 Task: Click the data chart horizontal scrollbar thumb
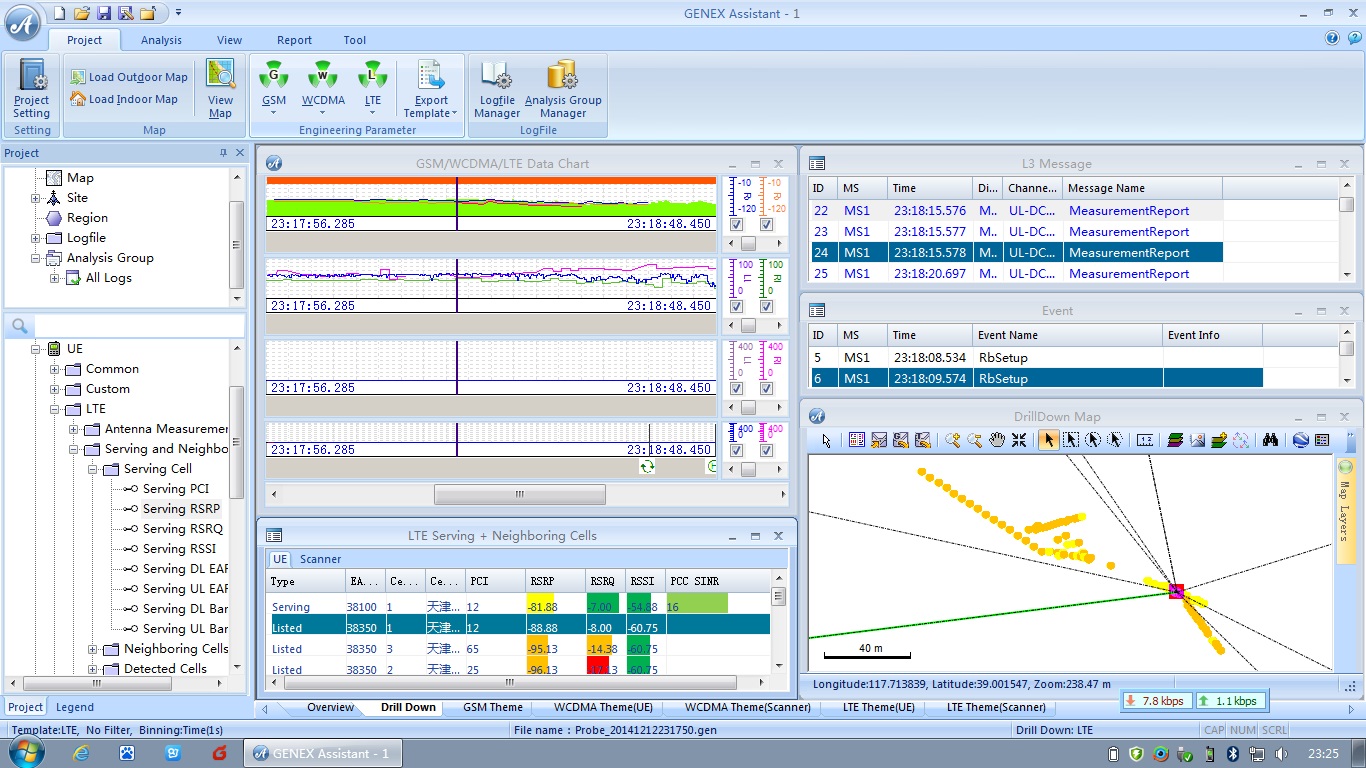click(519, 494)
